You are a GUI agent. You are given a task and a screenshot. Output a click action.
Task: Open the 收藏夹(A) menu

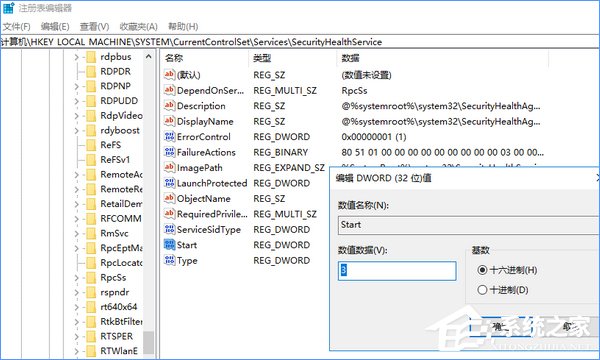[x=139, y=26]
